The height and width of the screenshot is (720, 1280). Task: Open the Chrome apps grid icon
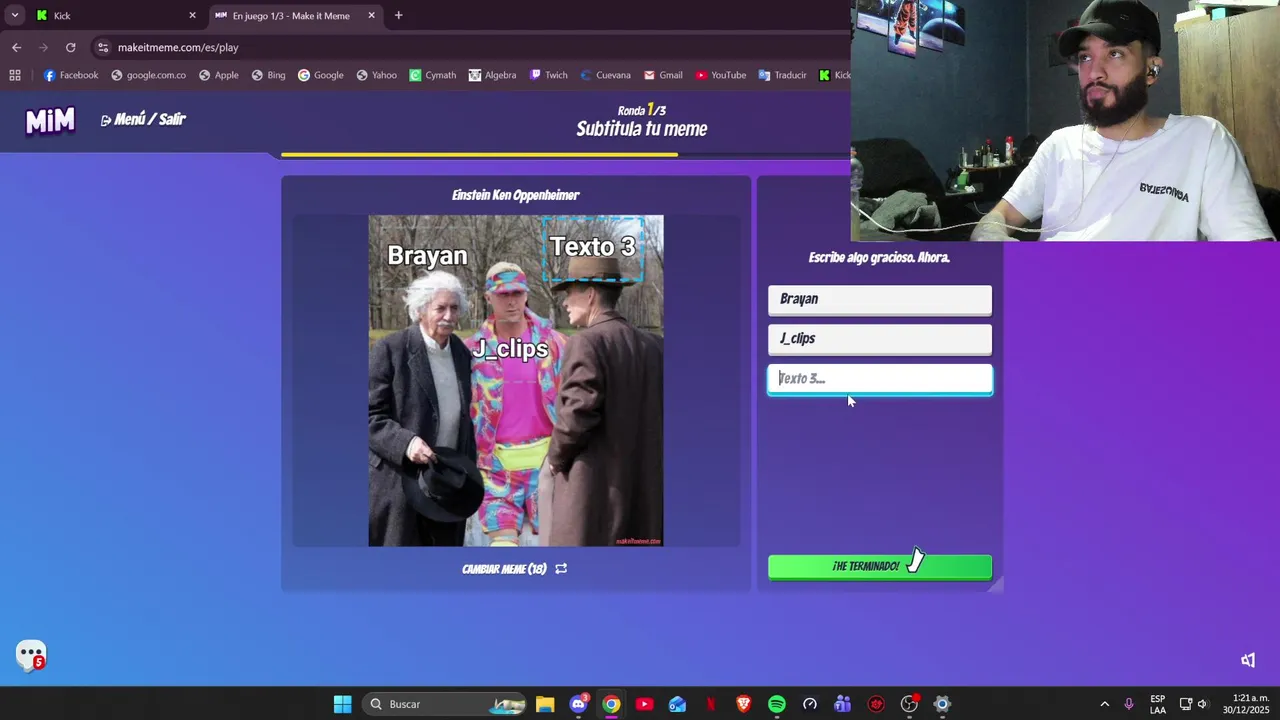tap(14, 75)
